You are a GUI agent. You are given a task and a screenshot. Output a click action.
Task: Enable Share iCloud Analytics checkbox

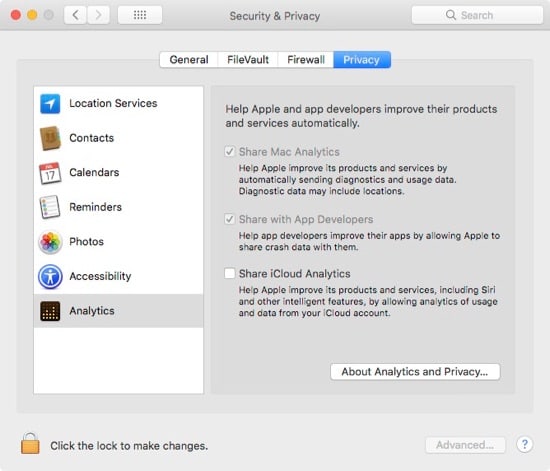click(x=230, y=273)
